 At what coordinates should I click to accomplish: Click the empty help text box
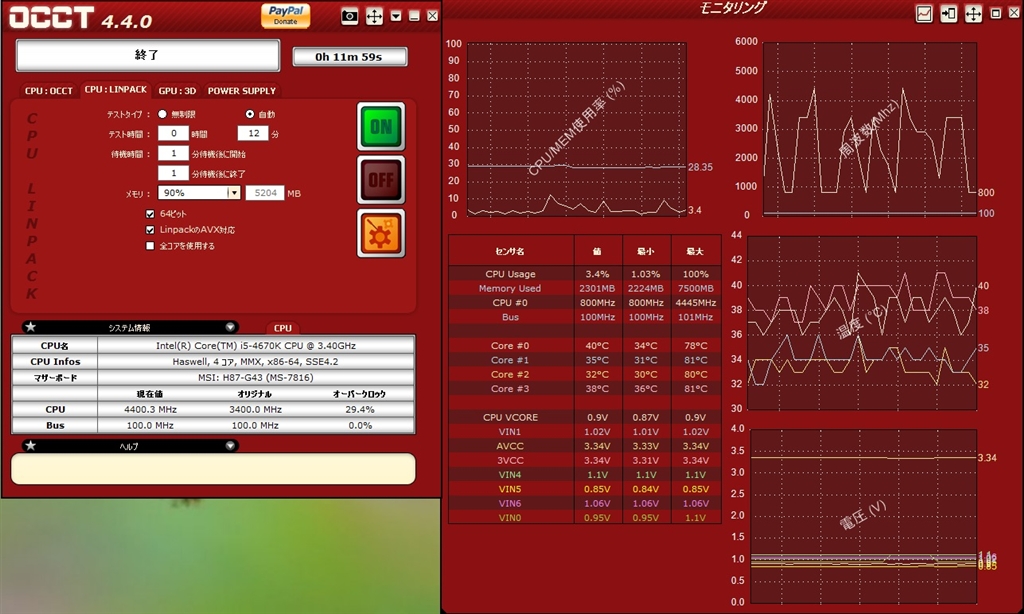tap(213, 469)
